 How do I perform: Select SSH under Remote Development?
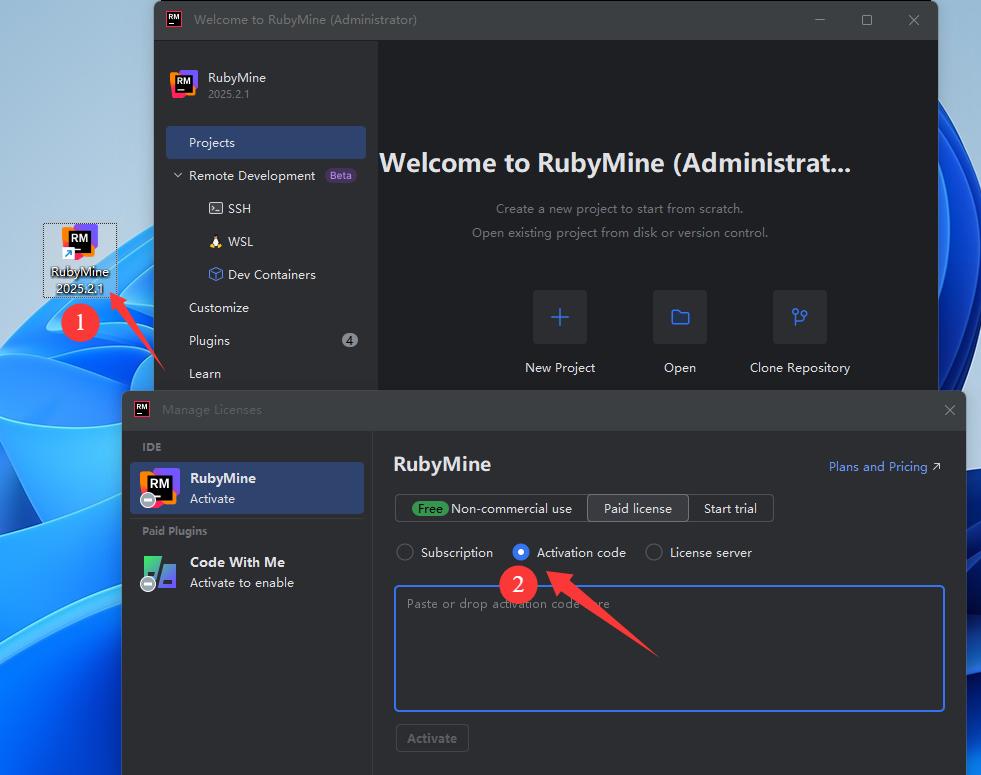click(239, 208)
